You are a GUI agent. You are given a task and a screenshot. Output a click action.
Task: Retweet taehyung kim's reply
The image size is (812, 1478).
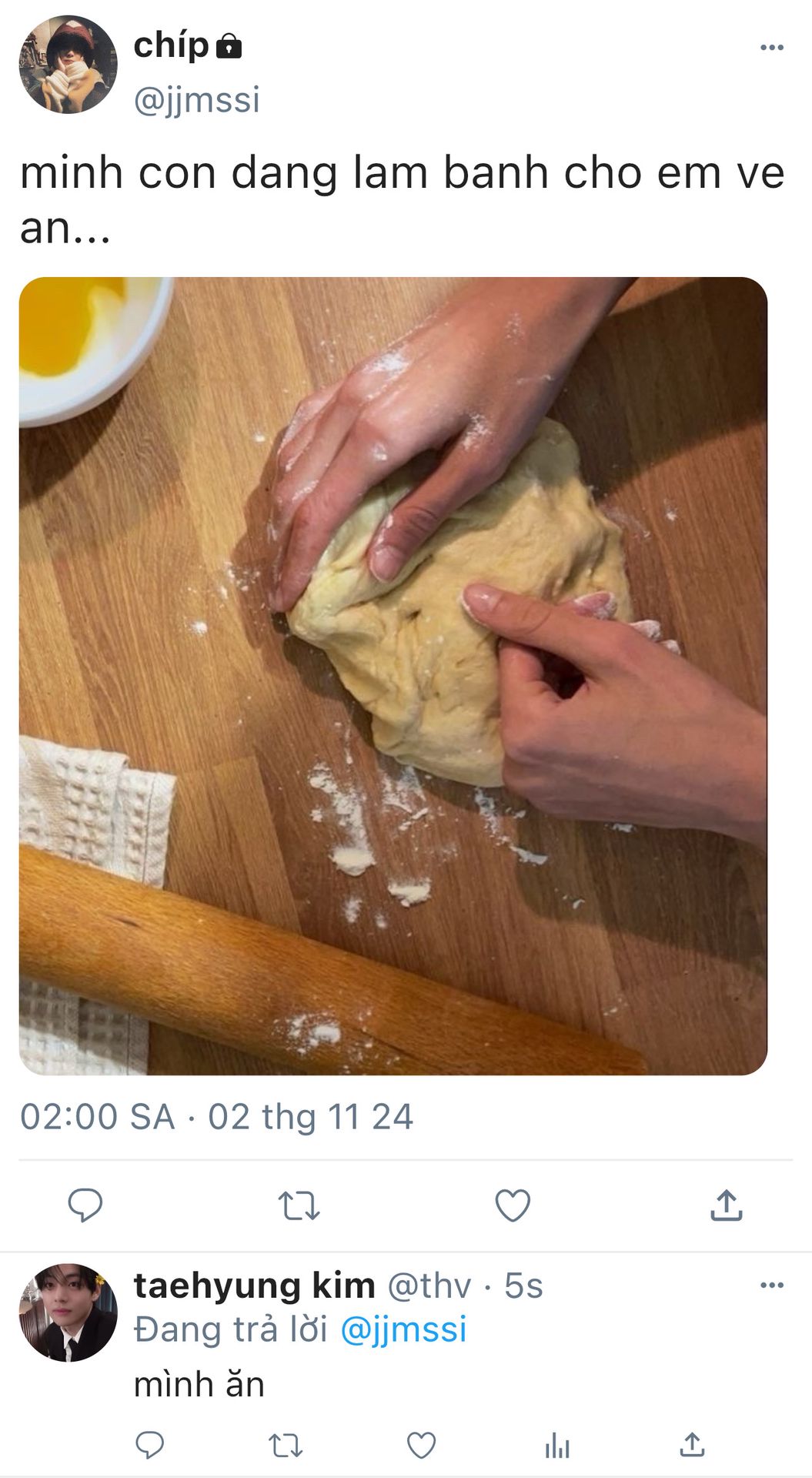click(x=286, y=1445)
